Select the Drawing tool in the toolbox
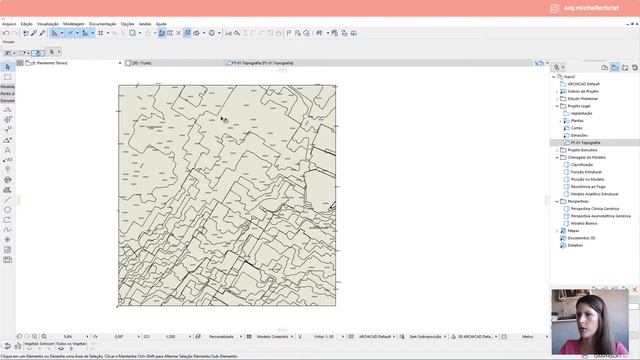This screenshot has width=640, height=360. [7, 260]
